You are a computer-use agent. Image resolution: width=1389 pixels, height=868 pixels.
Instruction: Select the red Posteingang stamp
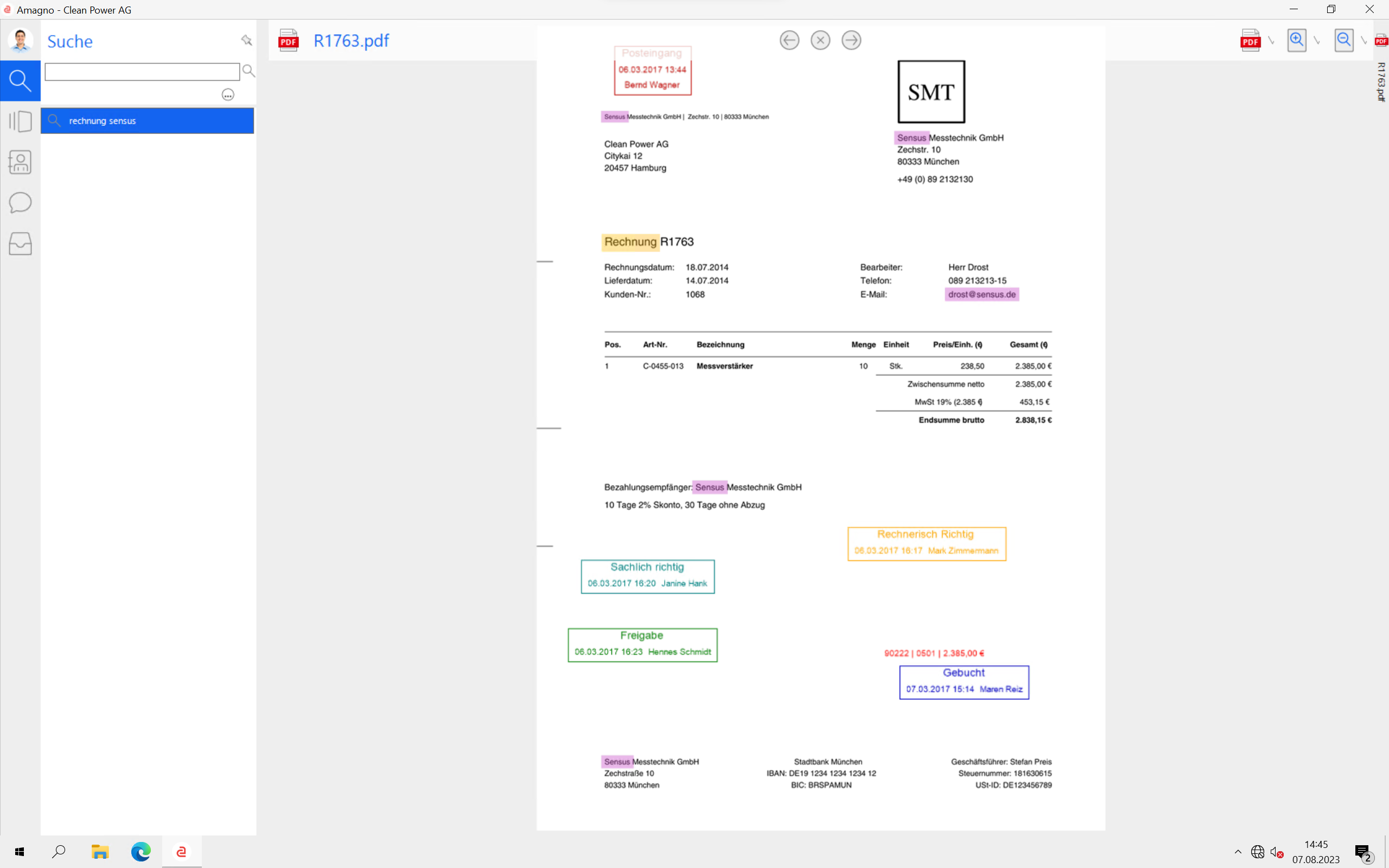[x=653, y=71]
